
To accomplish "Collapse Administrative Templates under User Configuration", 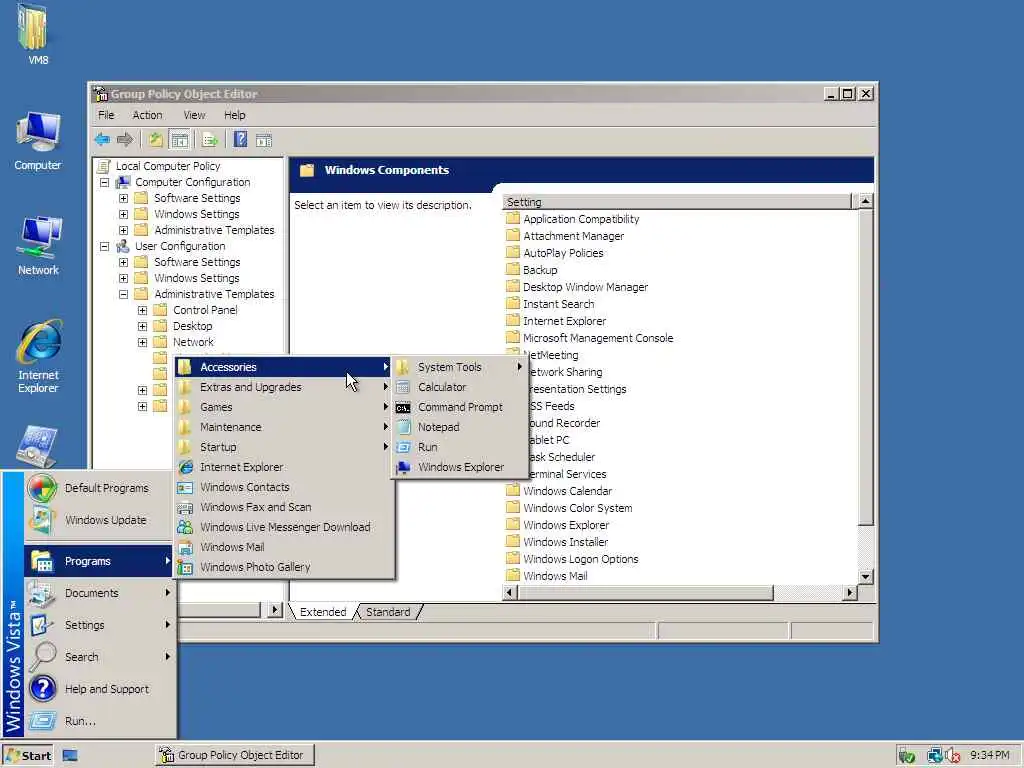I will tap(123, 295).
